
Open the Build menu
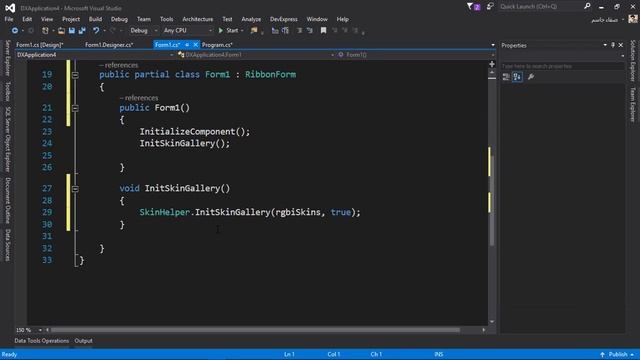tap(95, 19)
